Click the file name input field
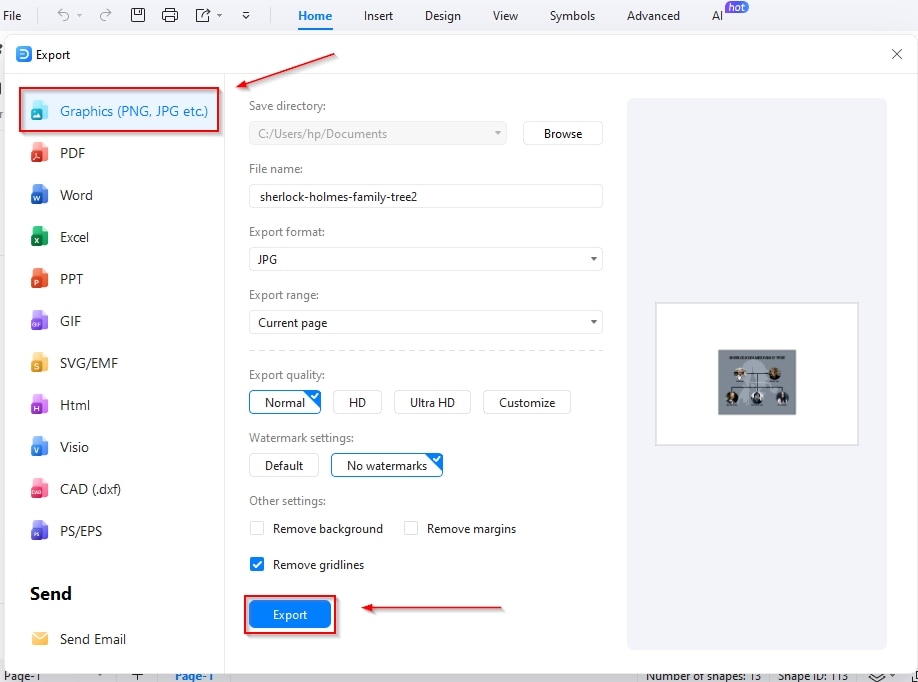Viewport: 918px width, 682px height. [425, 195]
